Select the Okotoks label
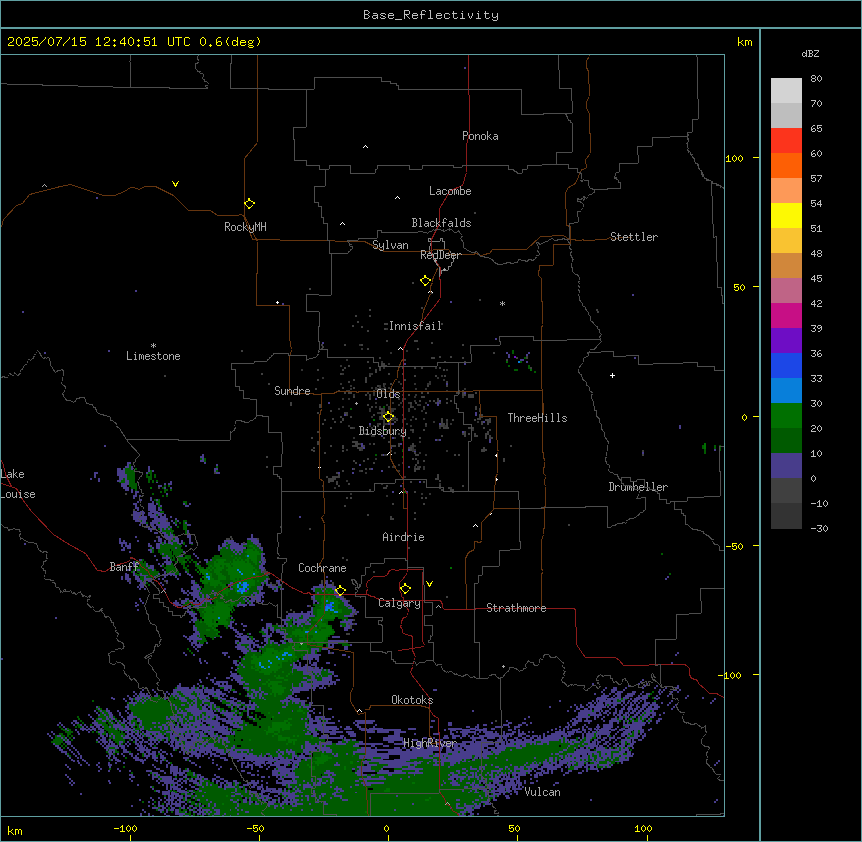Screen dimensions: 862x842 (x=412, y=700)
